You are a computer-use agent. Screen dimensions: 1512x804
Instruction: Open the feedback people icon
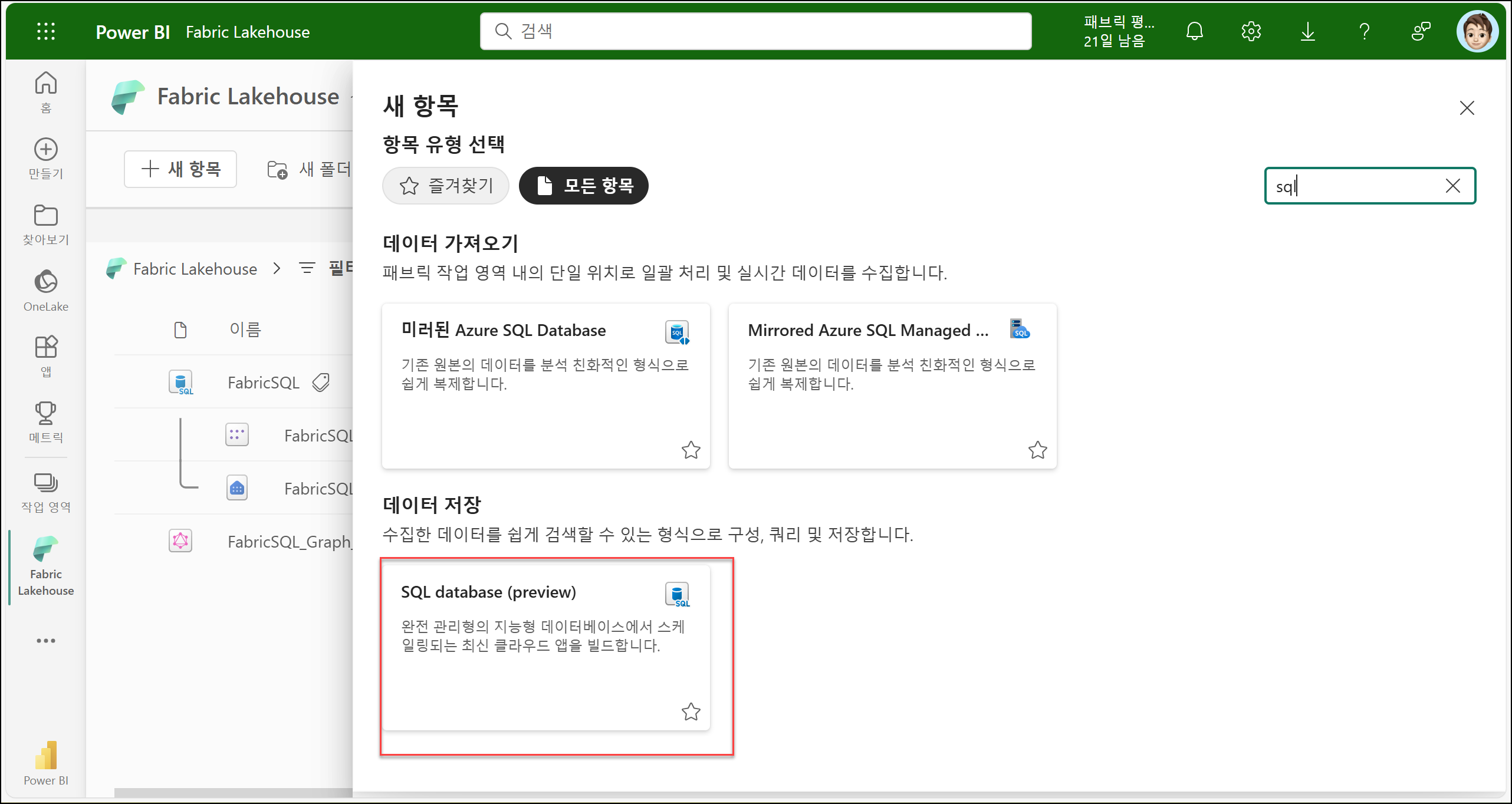(x=1421, y=31)
